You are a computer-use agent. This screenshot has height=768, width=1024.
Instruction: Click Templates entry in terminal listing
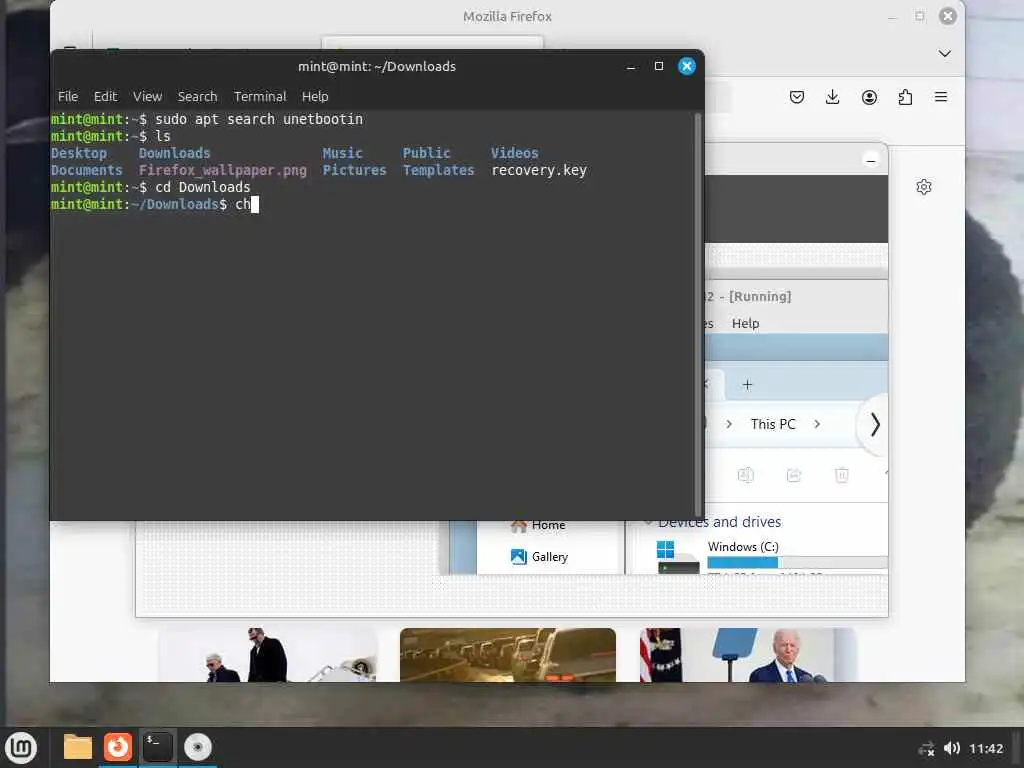(438, 170)
